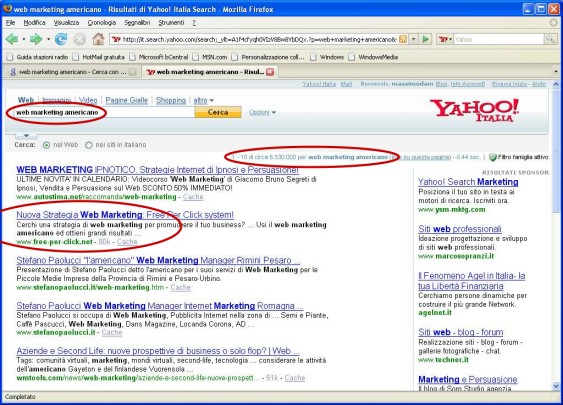Click the Firefox Yahoo search bar field

pos(499,39)
